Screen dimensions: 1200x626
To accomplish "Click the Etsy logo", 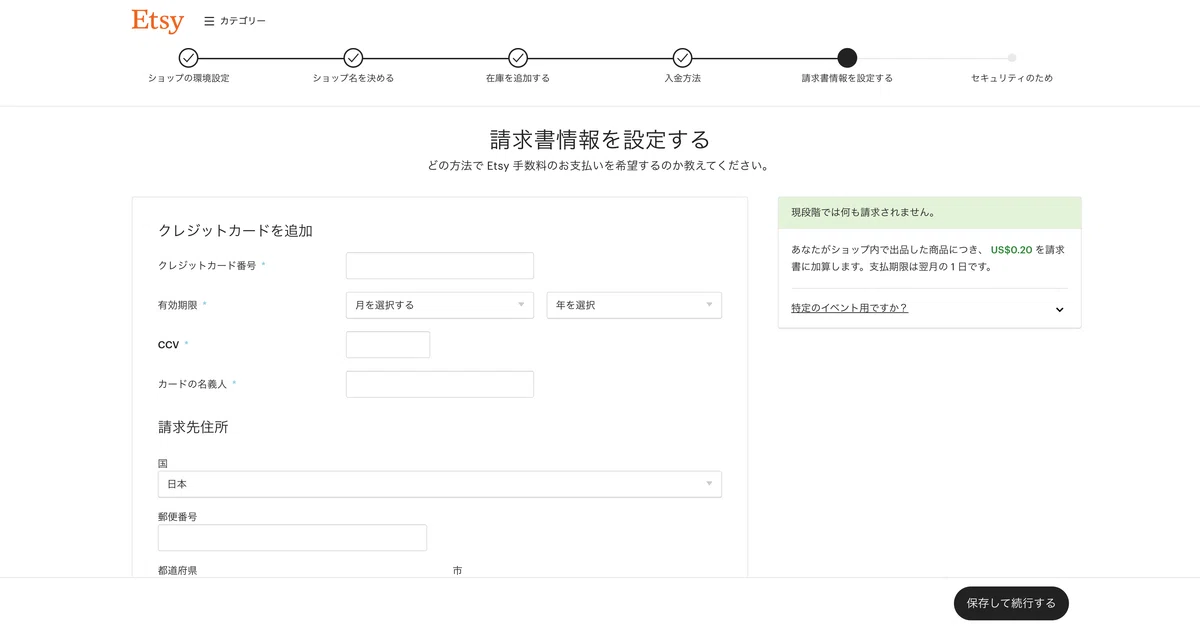I will click(157, 20).
